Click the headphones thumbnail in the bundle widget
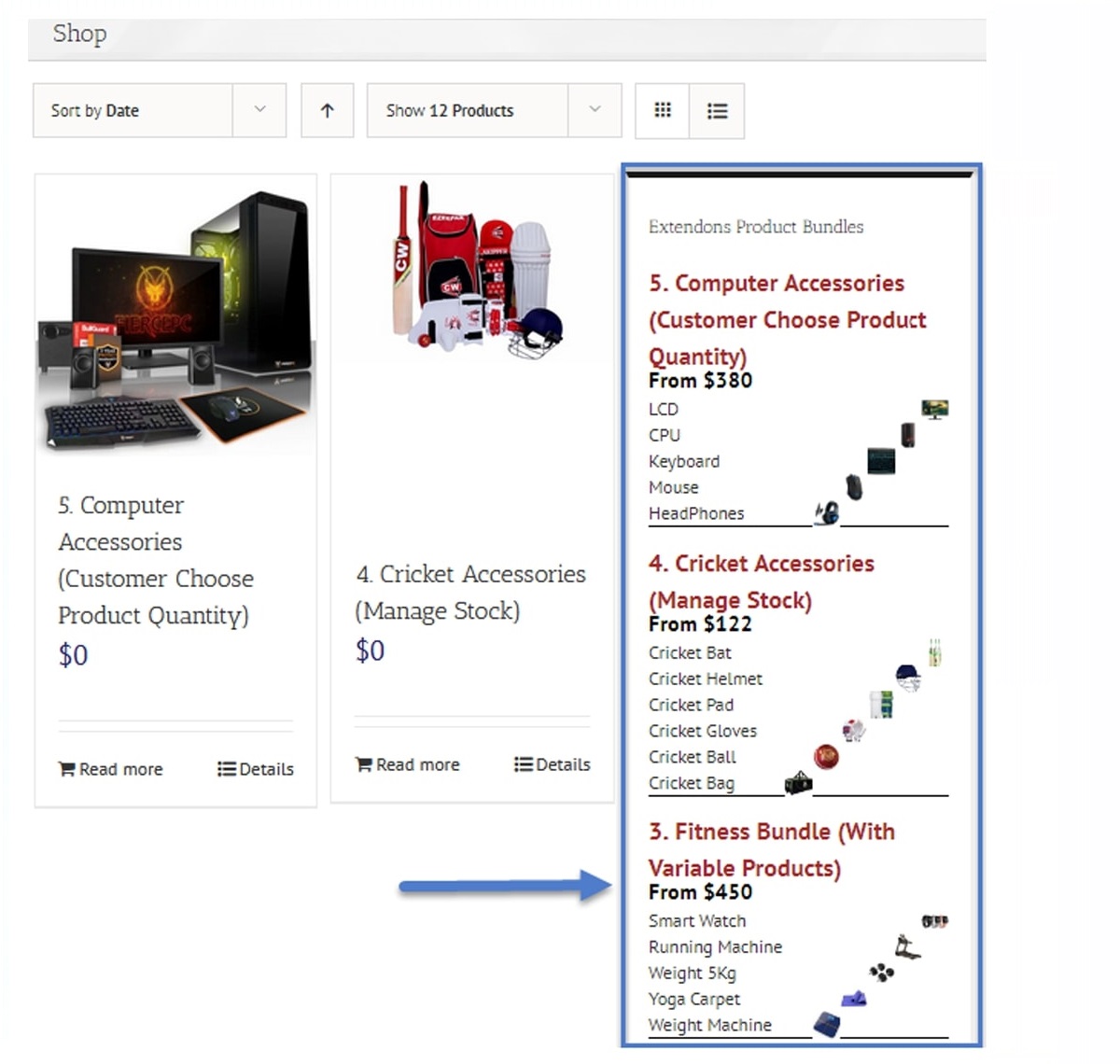Screen dimensions: 1120x1064 [827, 513]
